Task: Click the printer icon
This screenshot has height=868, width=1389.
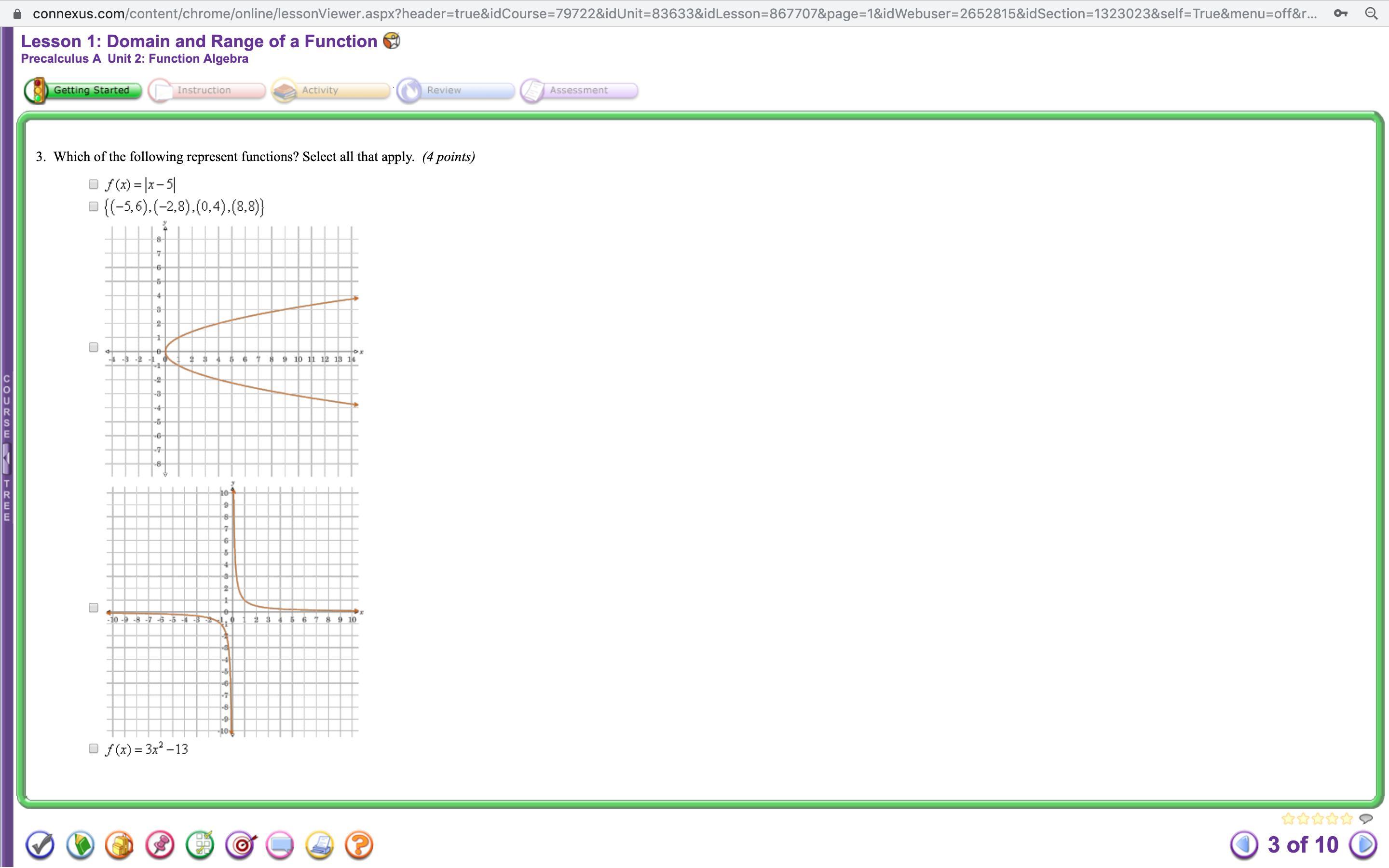Action: 320,845
